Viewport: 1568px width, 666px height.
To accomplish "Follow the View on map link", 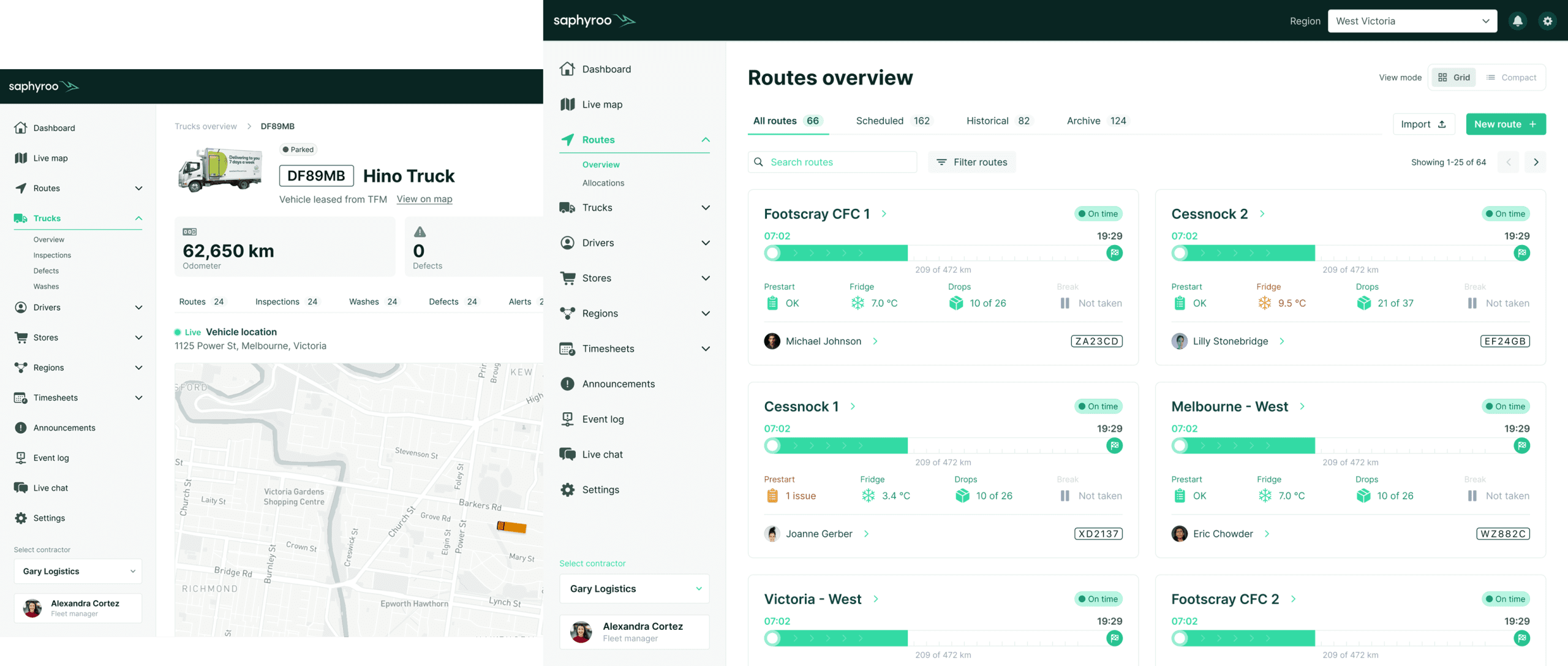I will click(x=424, y=199).
